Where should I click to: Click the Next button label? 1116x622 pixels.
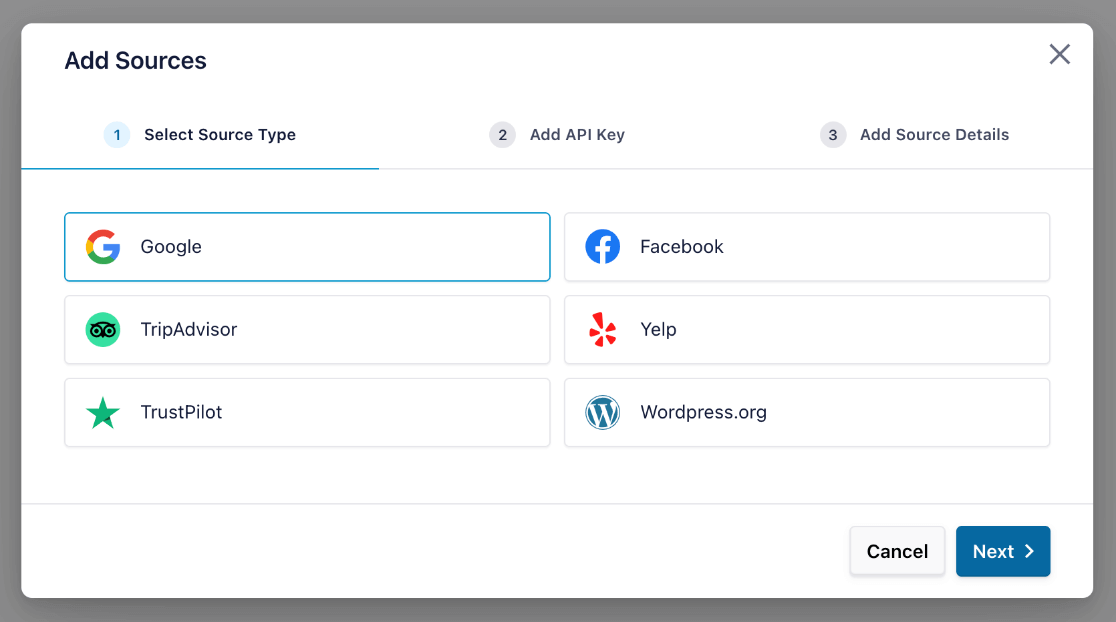993,552
